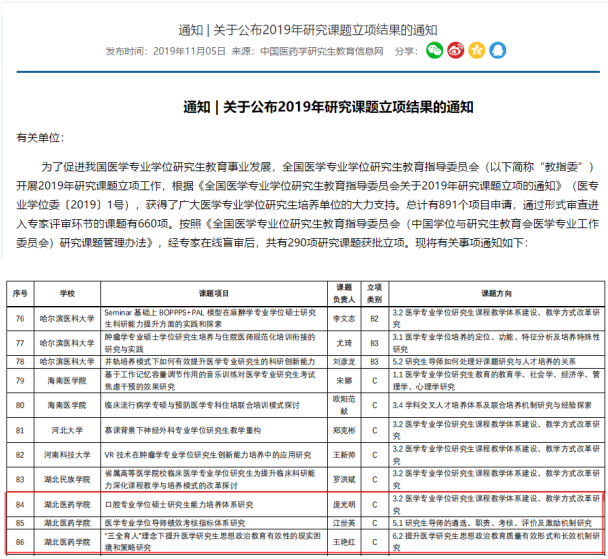The width and height of the screenshot is (608, 559).
Task: Click project leader 尤琦 cell
Action: (x=344, y=343)
